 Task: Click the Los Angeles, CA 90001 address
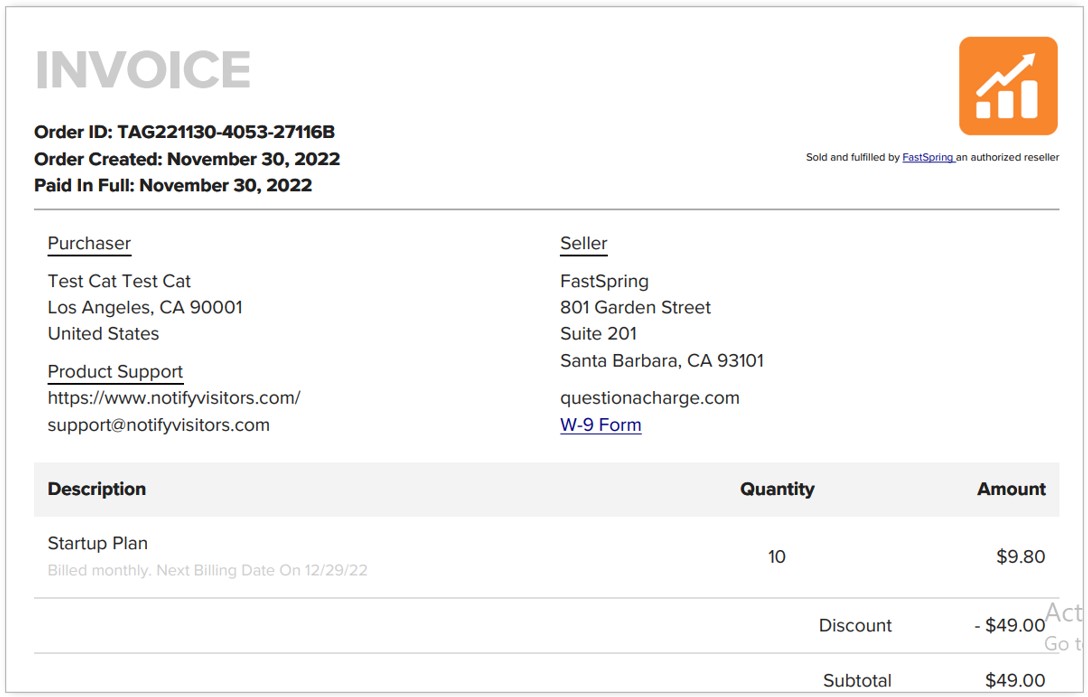point(145,308)
